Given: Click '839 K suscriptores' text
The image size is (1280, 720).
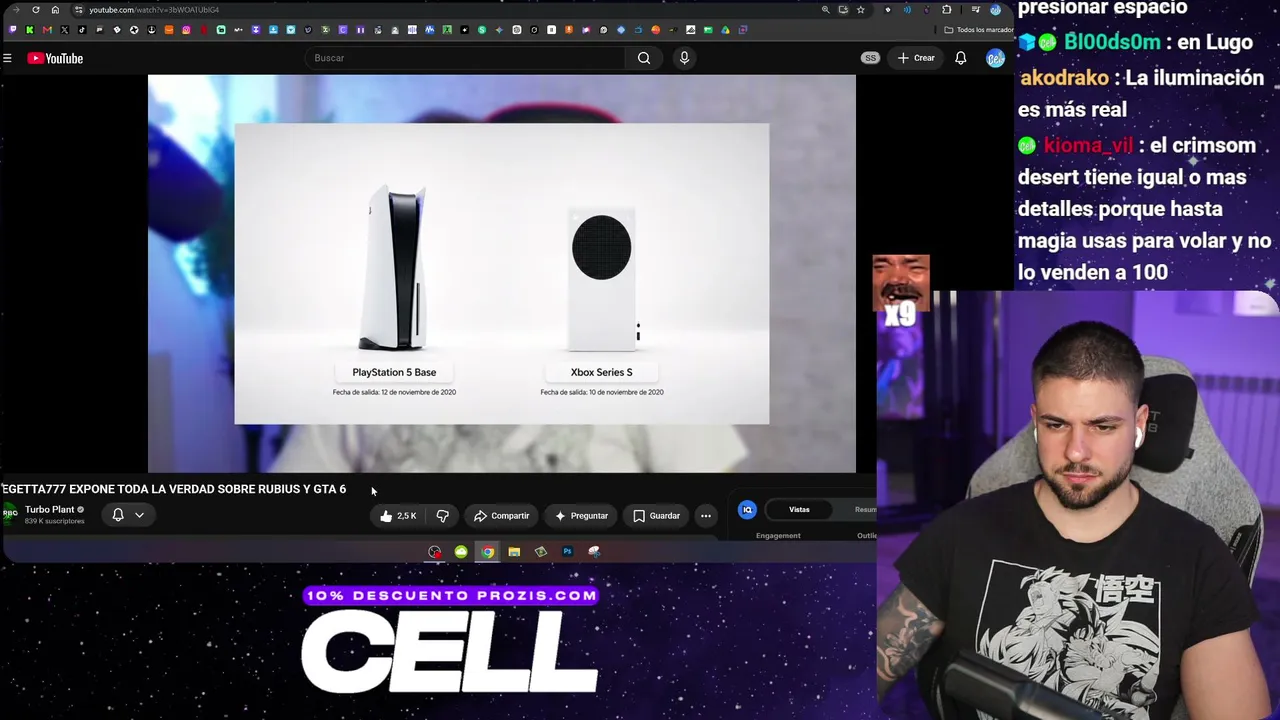Looking at the screenshot, I should pos(55,522).
